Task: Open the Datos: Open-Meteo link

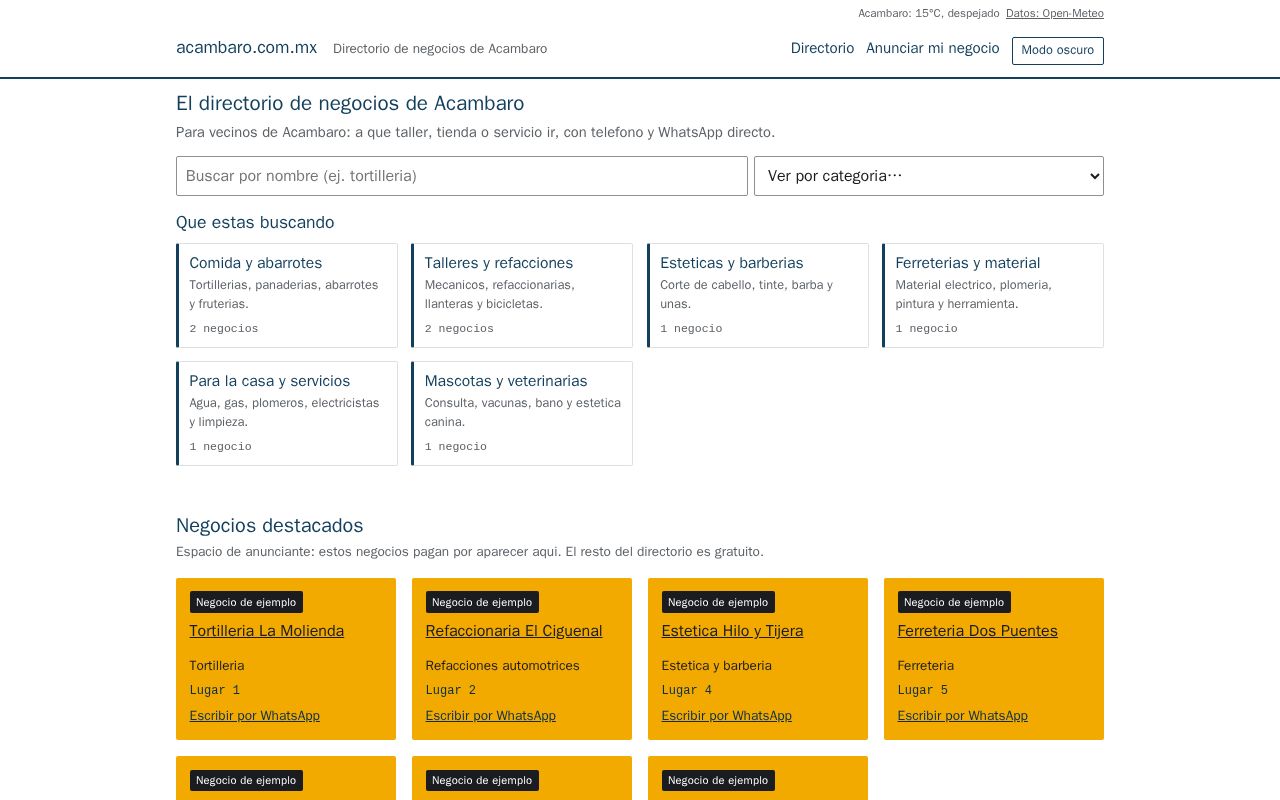Action: point(1055,13)
